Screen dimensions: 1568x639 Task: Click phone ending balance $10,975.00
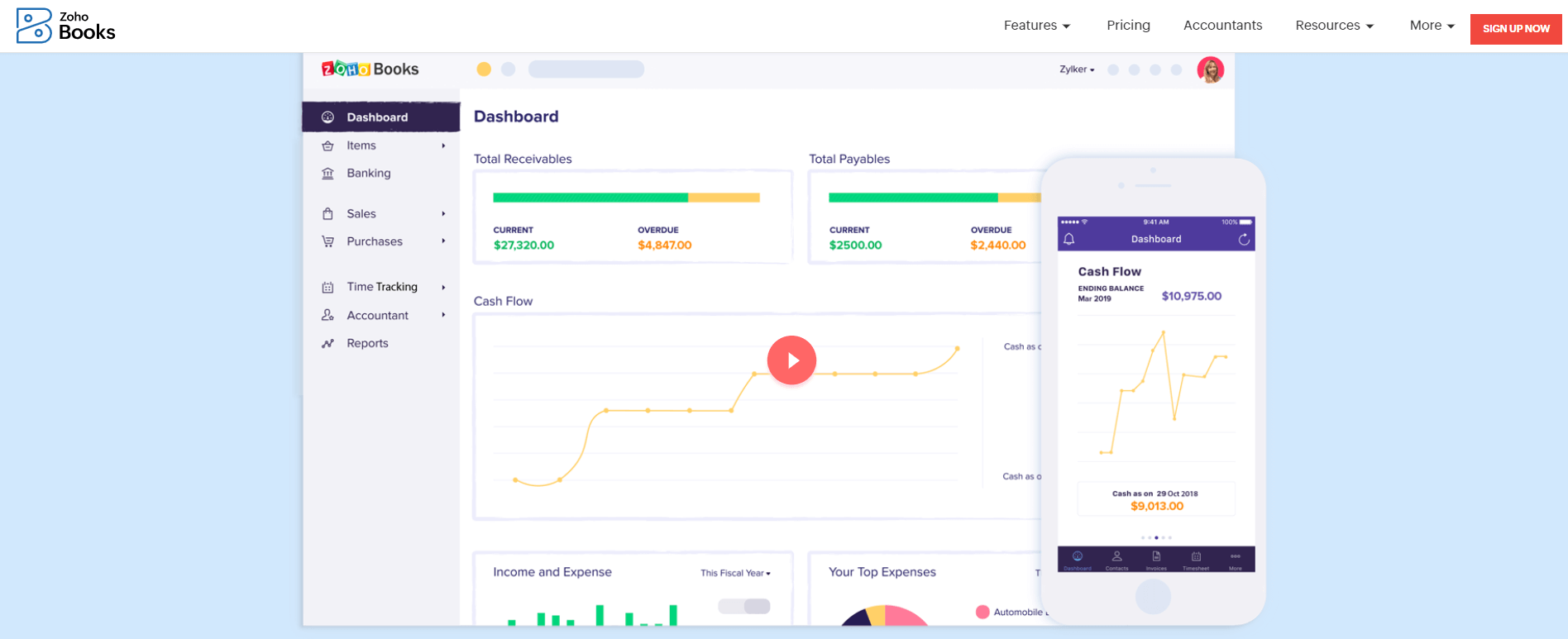[x=1191, y=296]
